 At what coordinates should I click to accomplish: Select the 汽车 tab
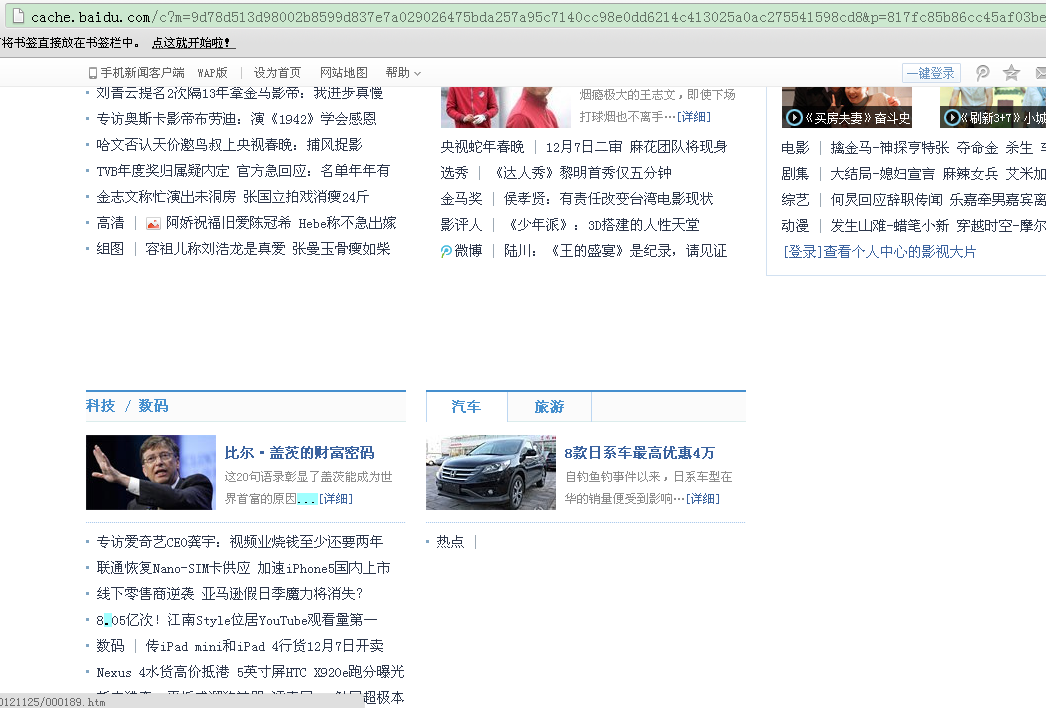pos(466,407)
